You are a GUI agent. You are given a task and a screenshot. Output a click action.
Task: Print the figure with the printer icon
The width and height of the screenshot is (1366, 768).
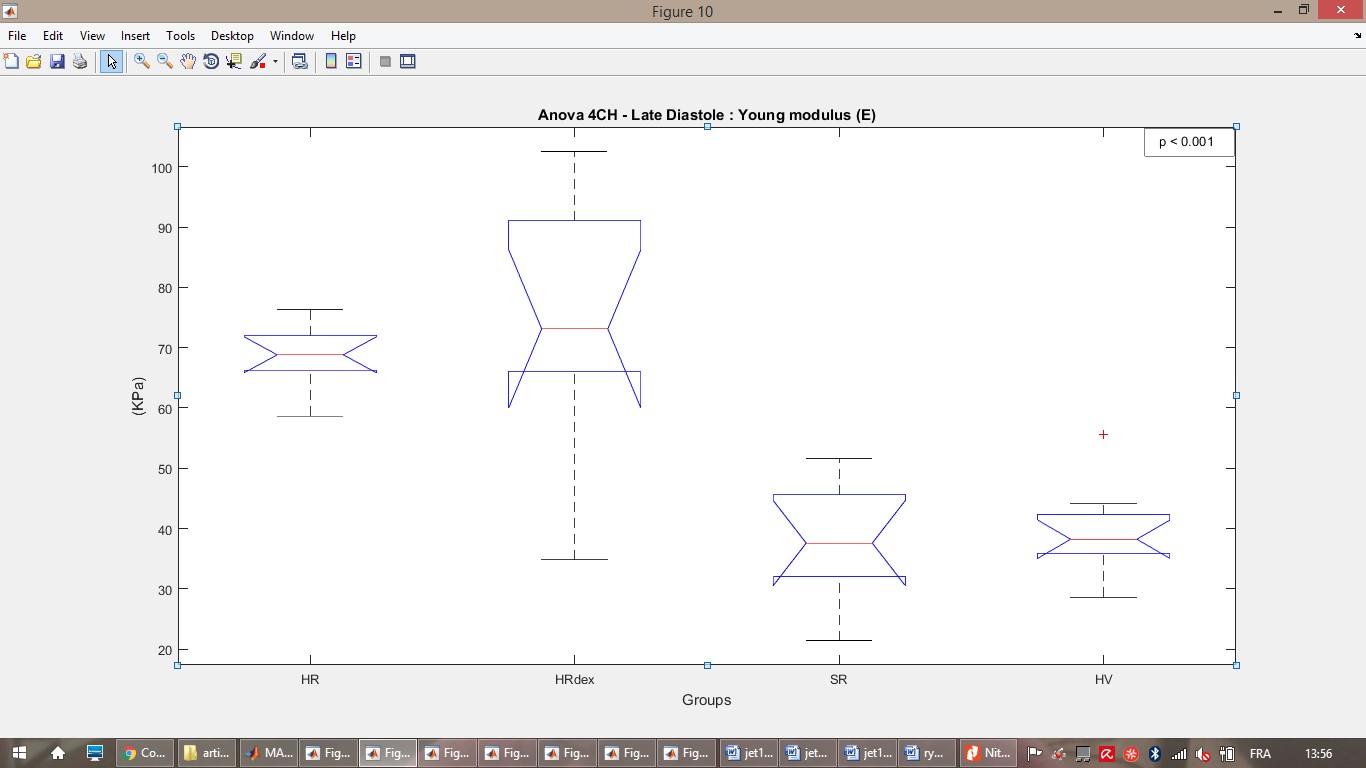click(x=80, y=62)
